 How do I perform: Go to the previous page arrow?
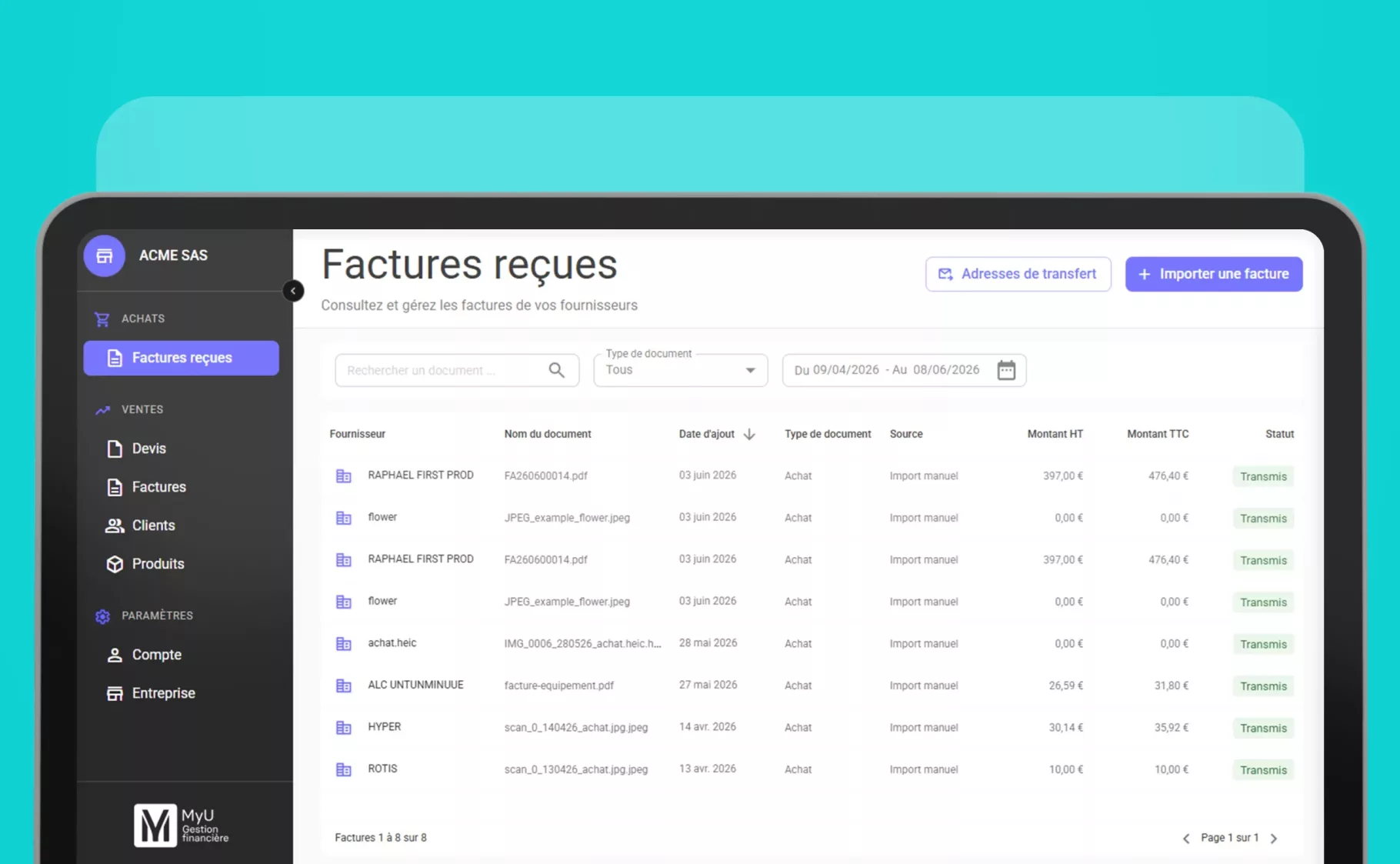click(1185, 839)
